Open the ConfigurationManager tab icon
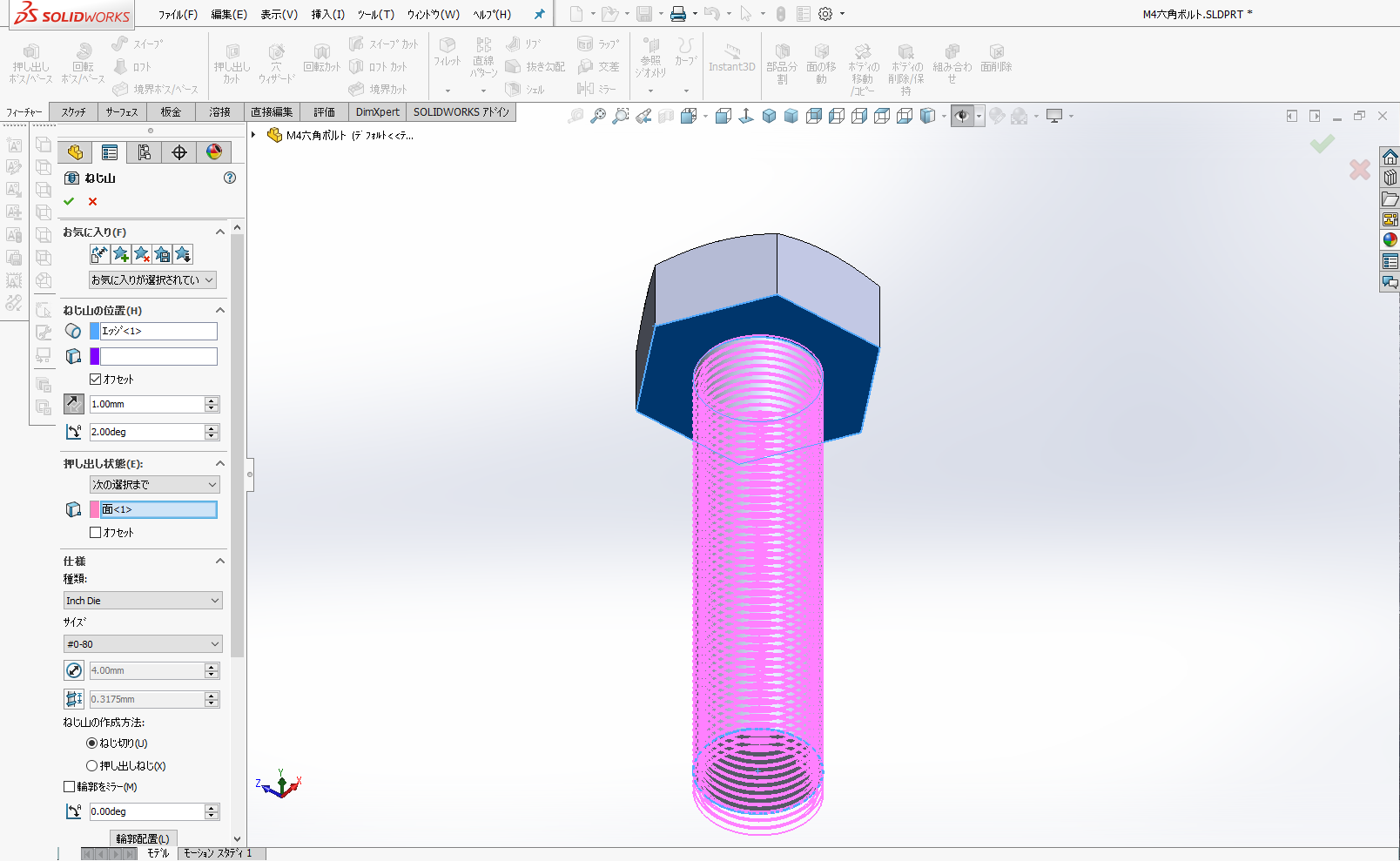 [x=145, y=152]
